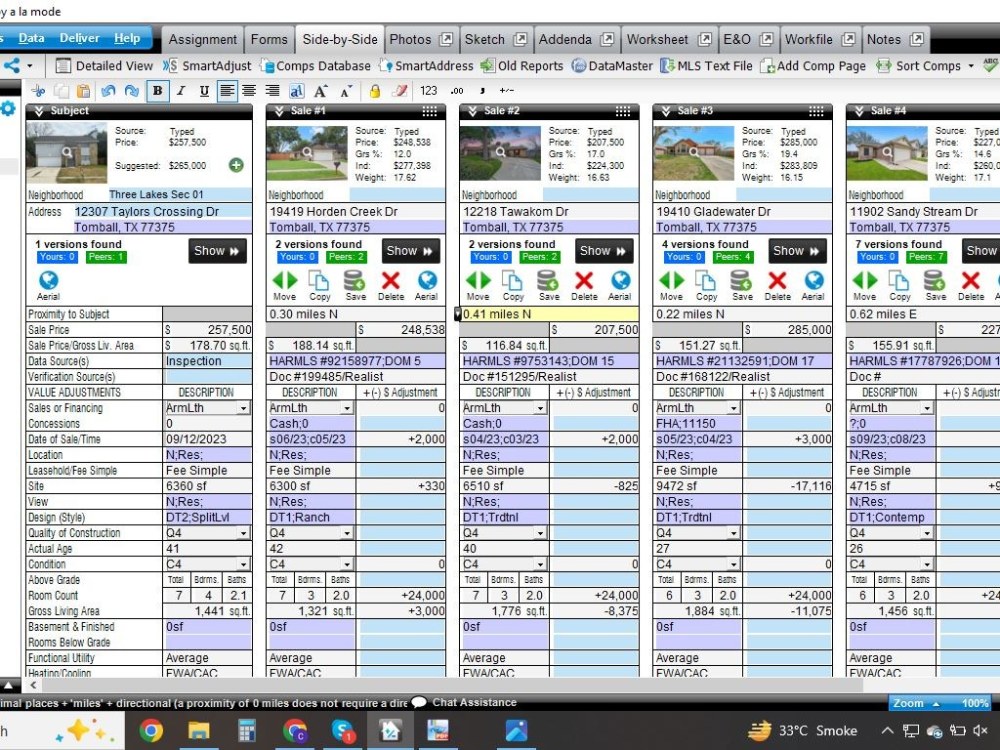
Task: Switch to the Forms tab
Action: click(x=269, y=40)
